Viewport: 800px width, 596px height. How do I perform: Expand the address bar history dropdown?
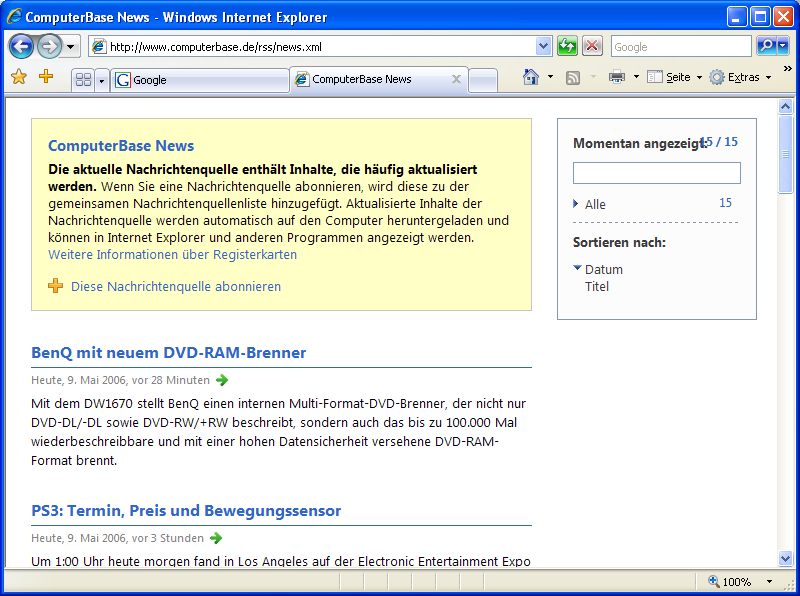(543, 47)
